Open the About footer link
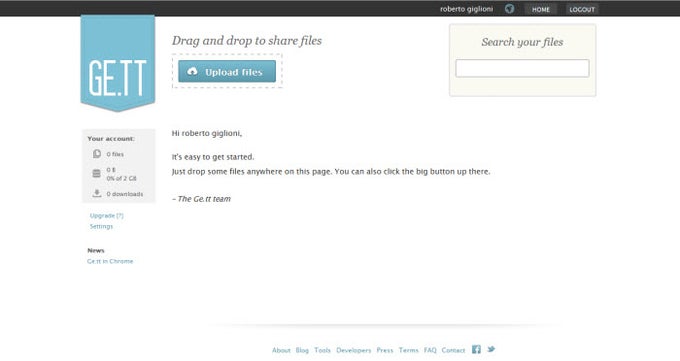 pyautogui.click(x=281, y=350)
